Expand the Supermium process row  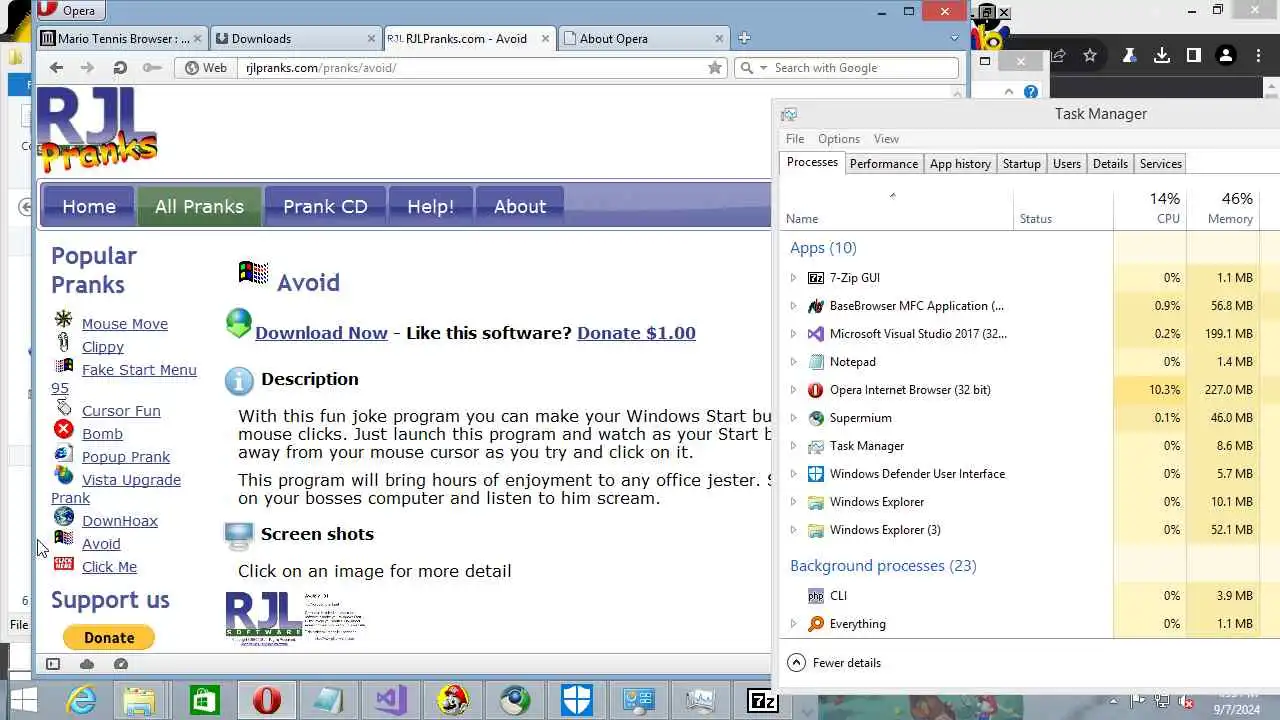[x=794, y=418]
